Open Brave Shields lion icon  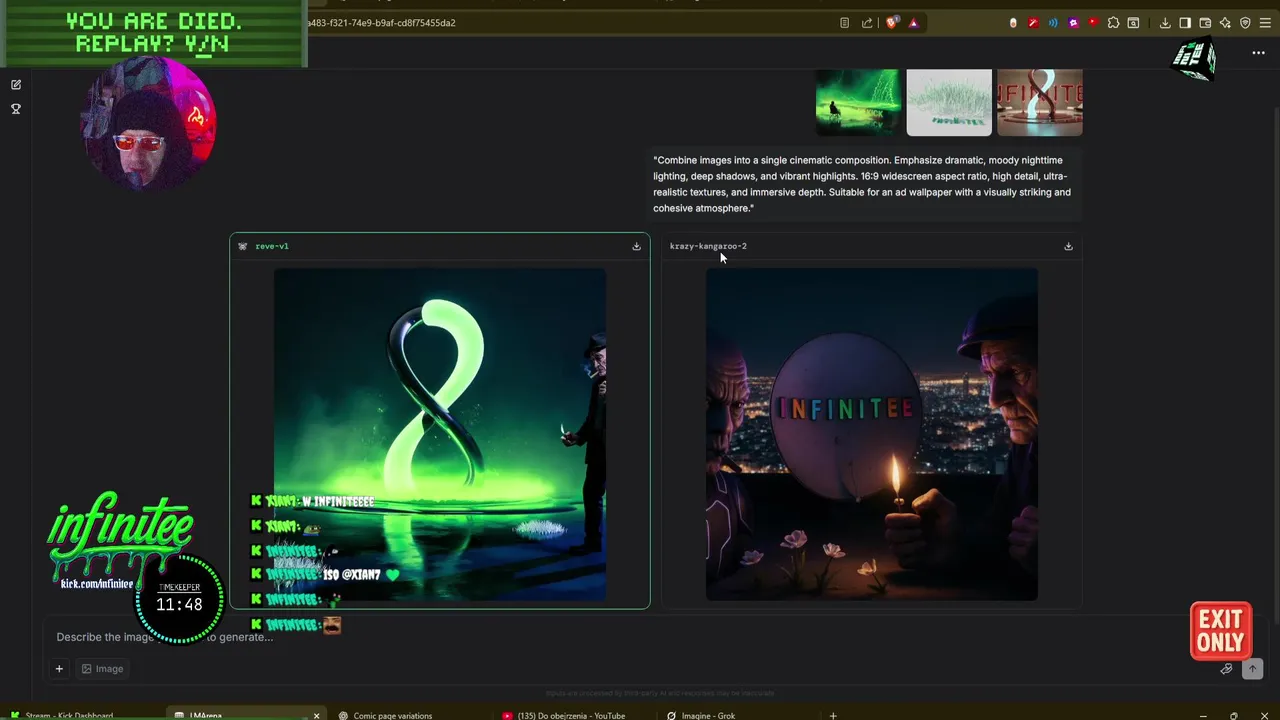coord(892,23)
